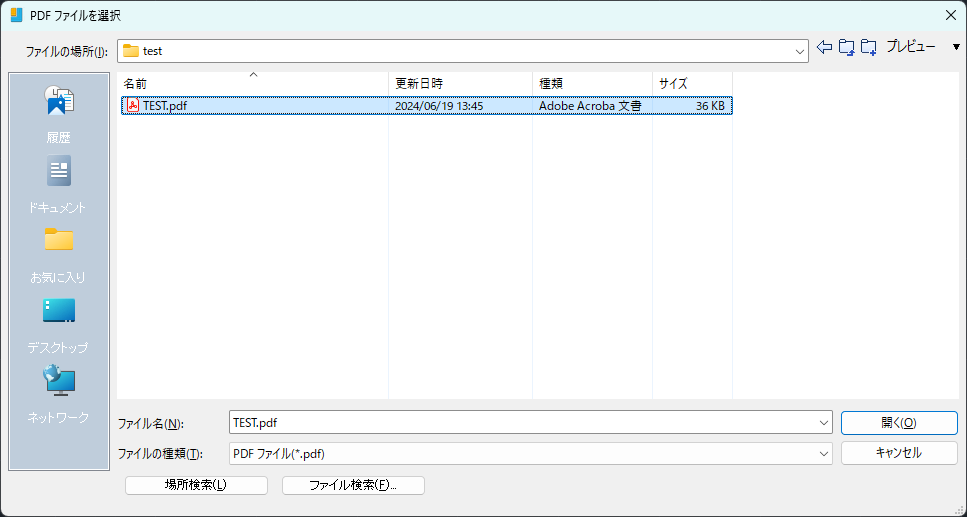Click the ファイル検索(F)... button
This screenshot has width=967, height=517.
(353, 485)
